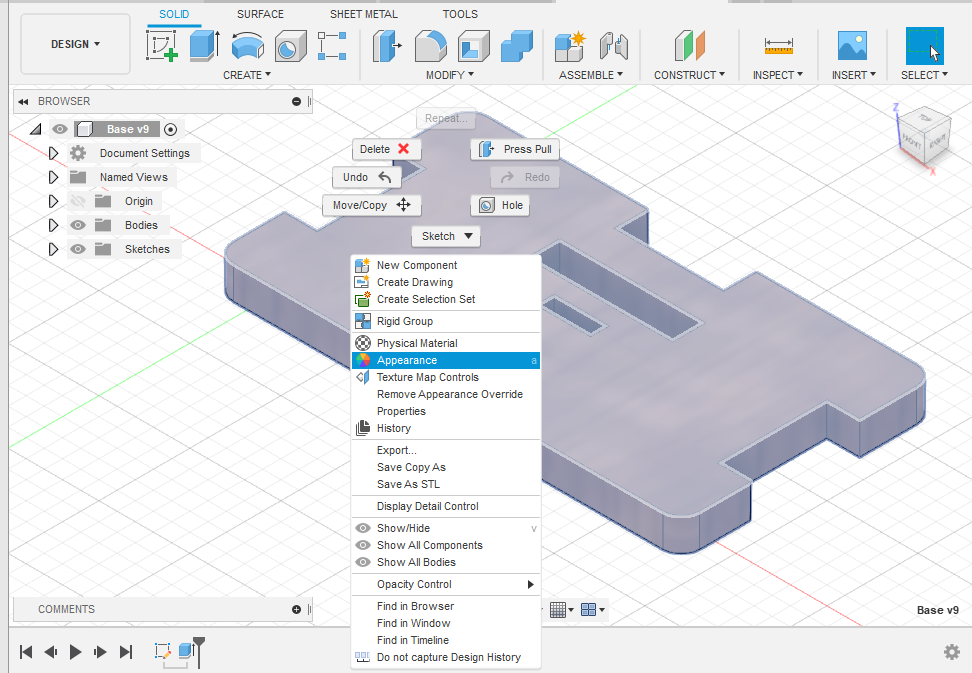Click the Hole marking menu button
The height and width of the screenshot is (673, 972).
[x=500, y=205]
